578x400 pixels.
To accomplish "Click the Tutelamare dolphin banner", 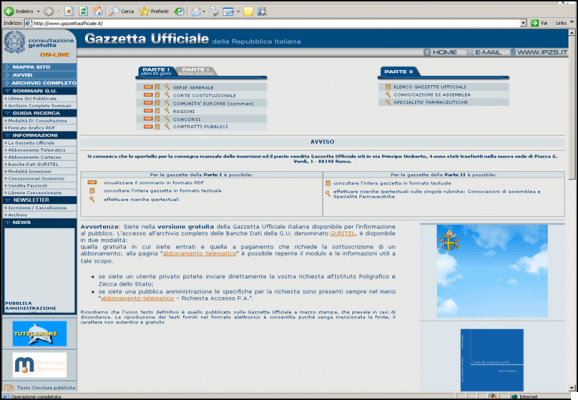I will pyautogui.click(x=39, y=334).
